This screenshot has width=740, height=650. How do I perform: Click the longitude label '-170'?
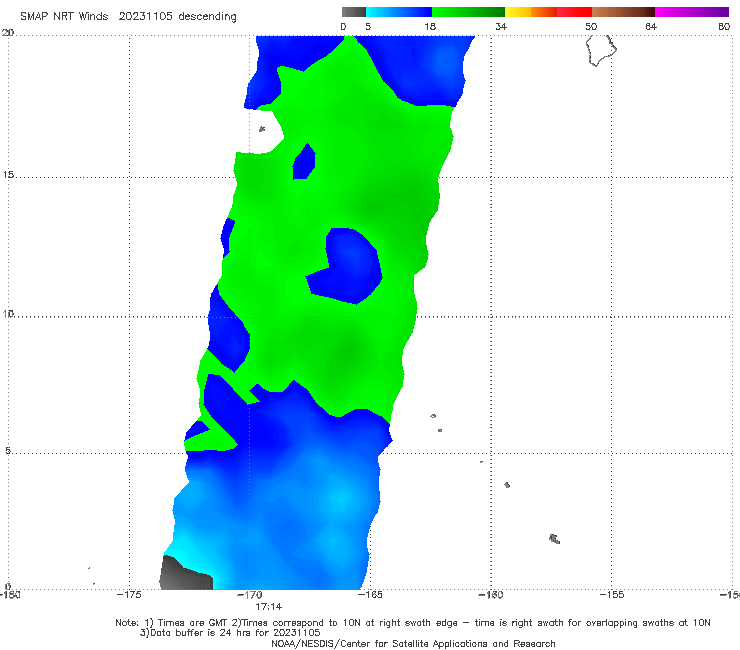pos(249,594)
